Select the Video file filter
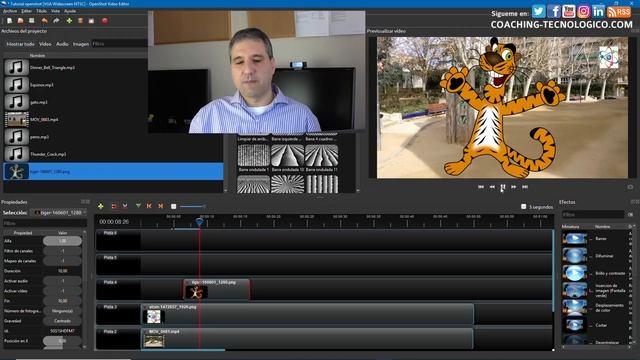The width and height of the screenshot is (640, 360). 45,44
